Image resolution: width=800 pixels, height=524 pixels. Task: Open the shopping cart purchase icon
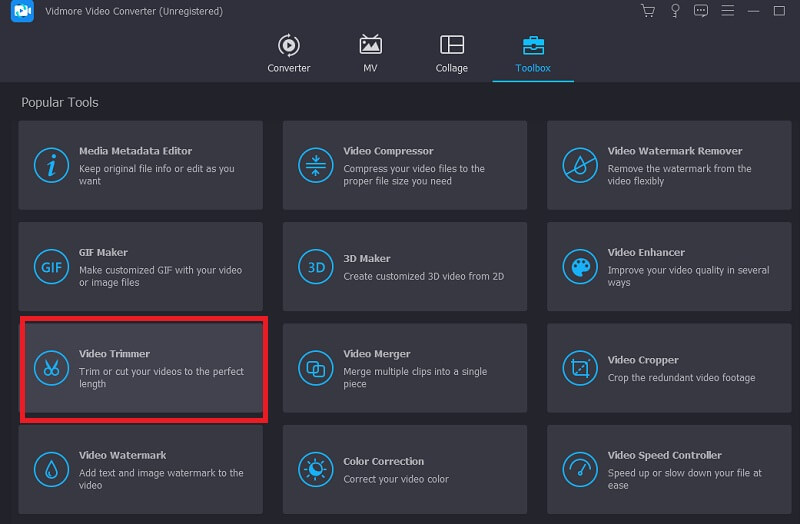(648, 11)
